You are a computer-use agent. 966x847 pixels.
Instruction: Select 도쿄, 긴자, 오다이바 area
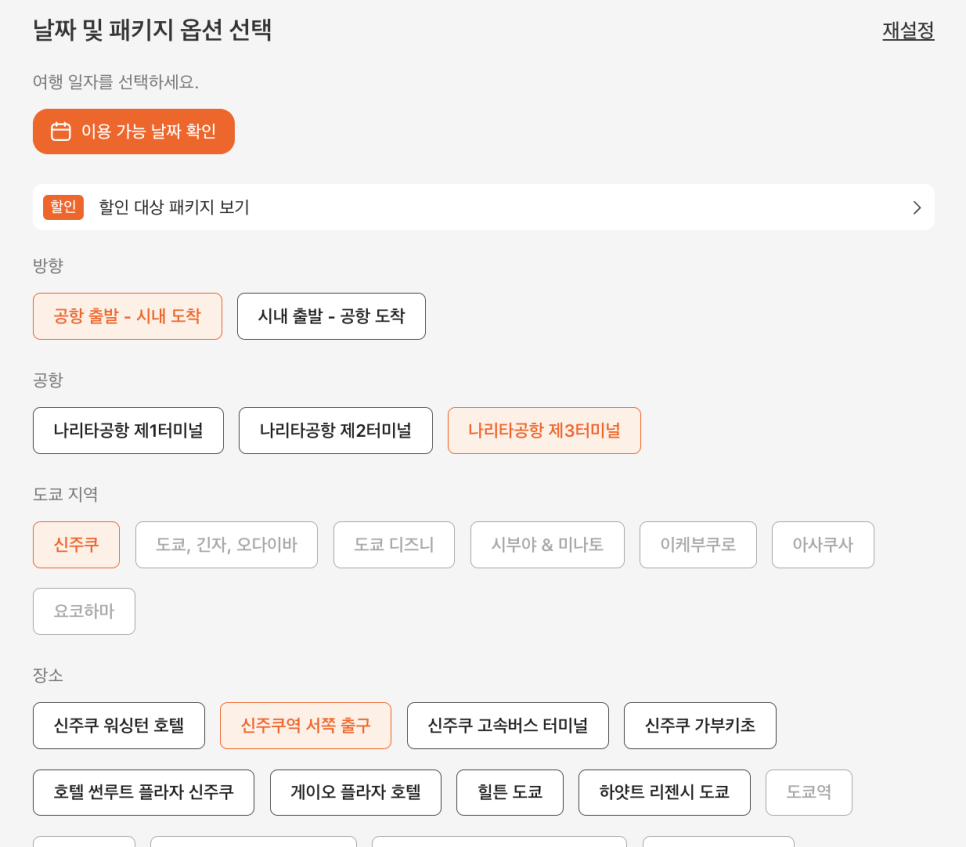coord(227,545)
